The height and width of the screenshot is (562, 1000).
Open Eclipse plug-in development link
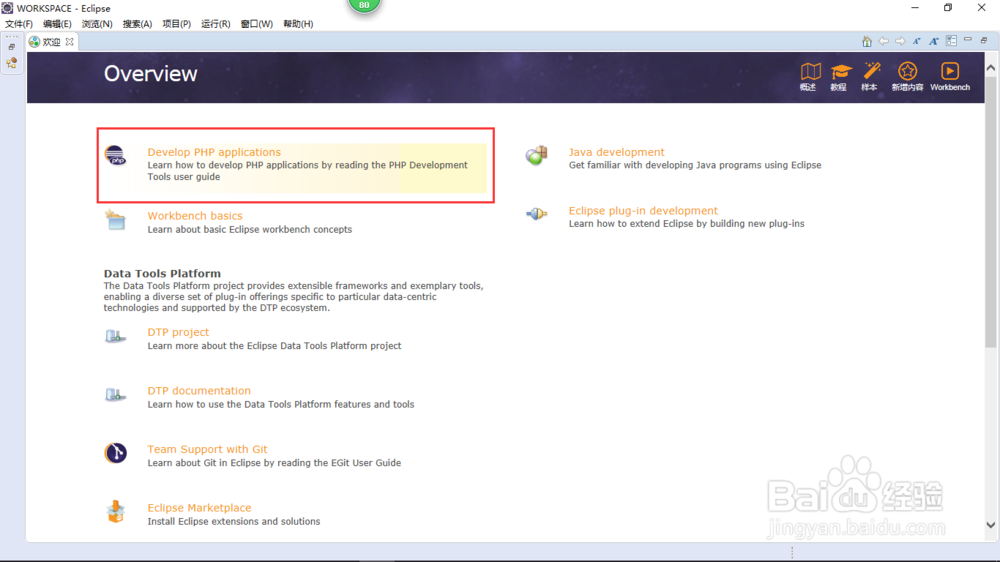click(643, 211)
